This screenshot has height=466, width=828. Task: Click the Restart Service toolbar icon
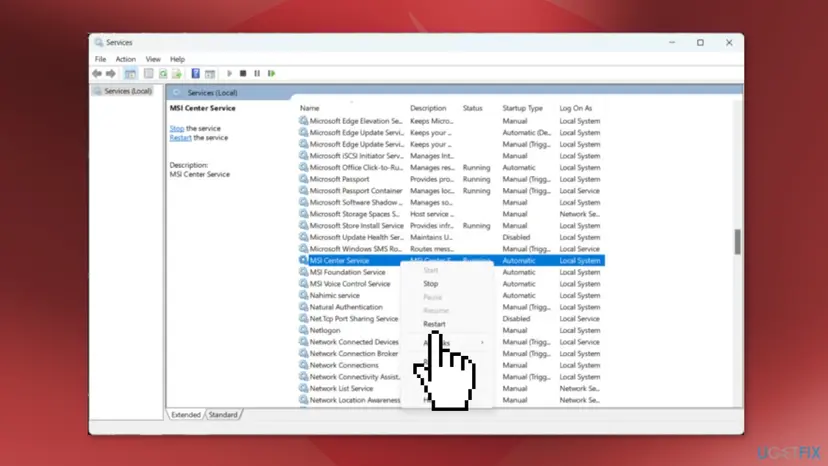[271, 73]
